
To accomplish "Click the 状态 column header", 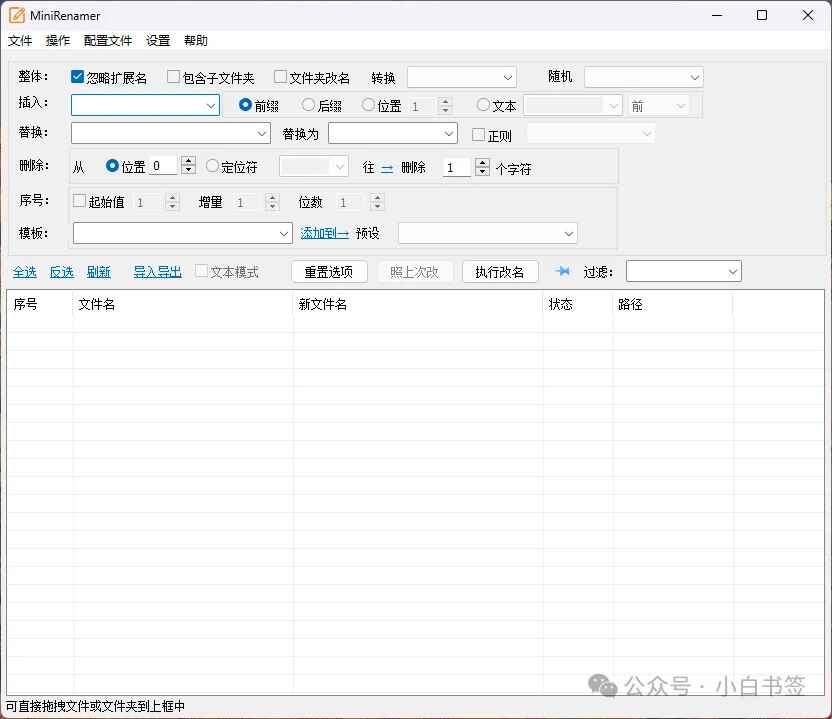I will [578, 304].
